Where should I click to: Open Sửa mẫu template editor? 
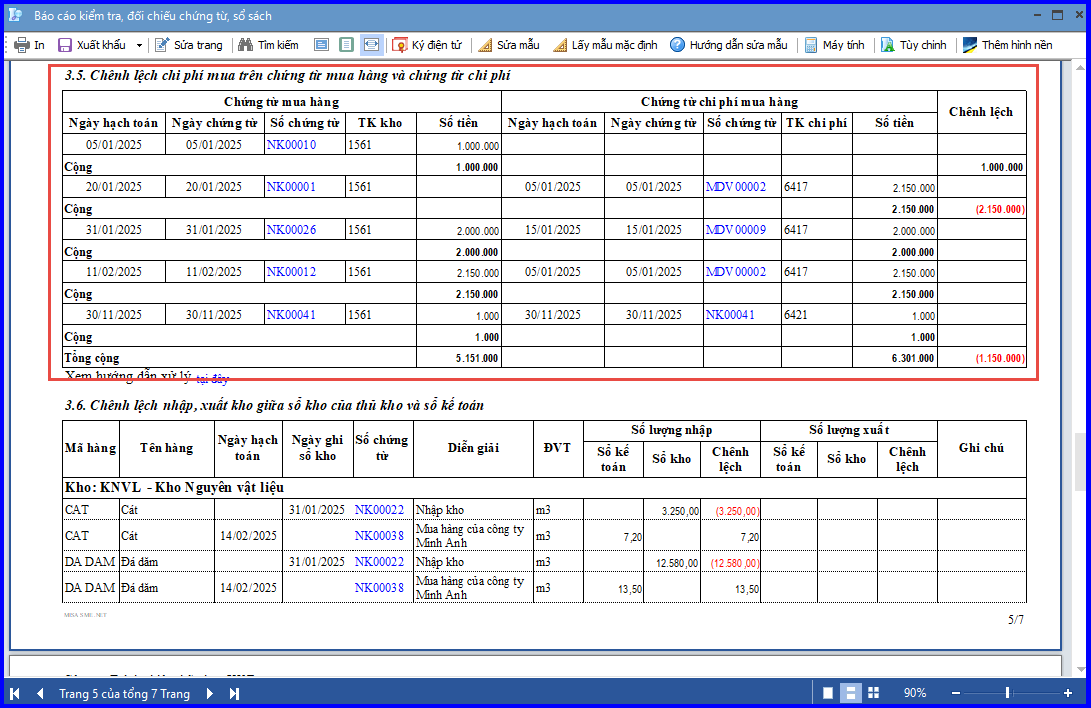point(509,45)
